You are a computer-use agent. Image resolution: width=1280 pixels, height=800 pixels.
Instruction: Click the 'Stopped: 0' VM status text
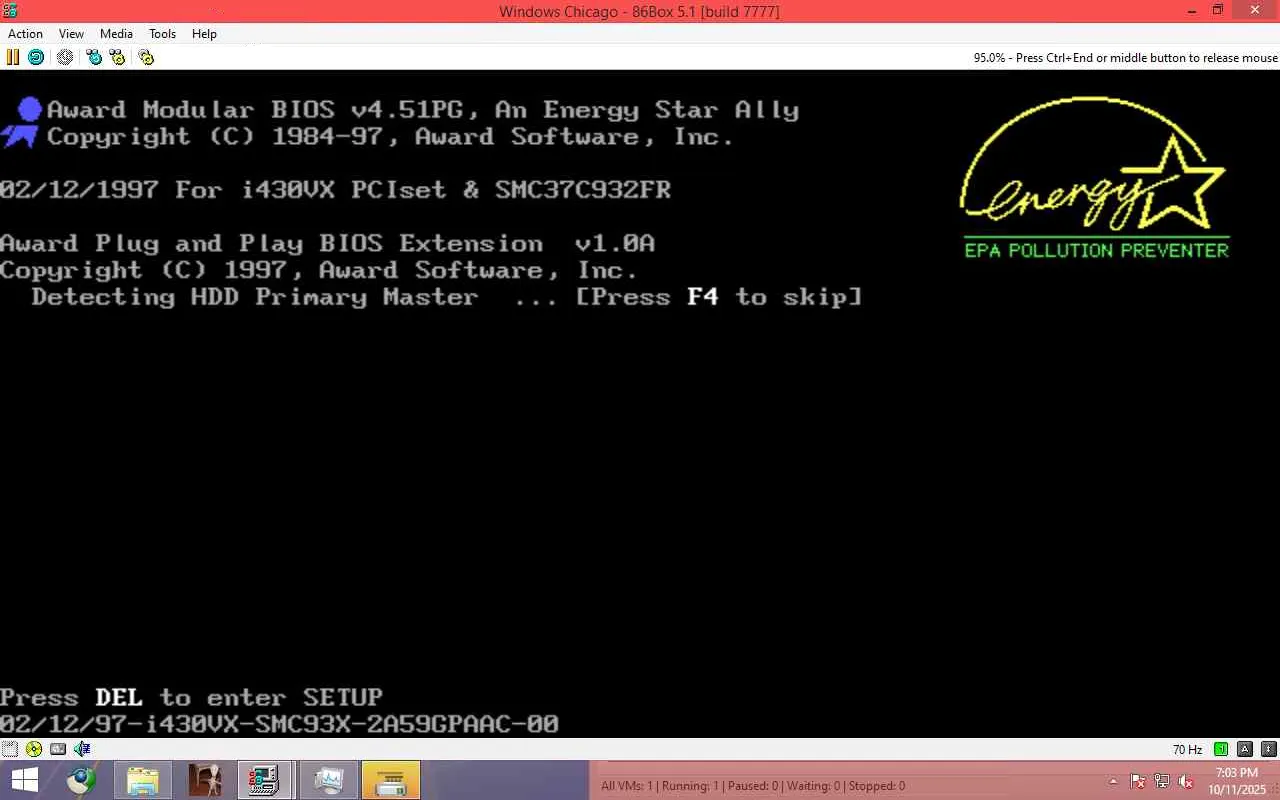tap(877, 786)
